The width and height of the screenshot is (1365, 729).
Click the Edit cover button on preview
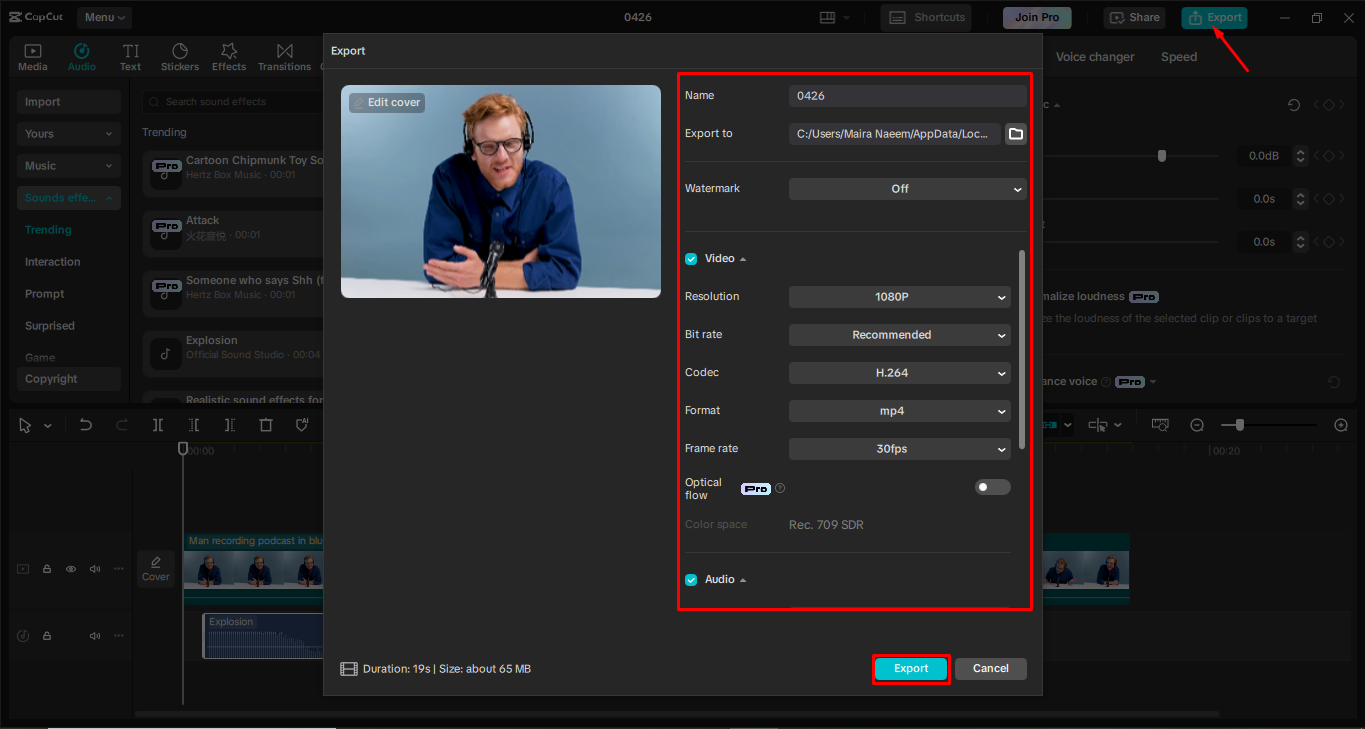pos(387,102)
